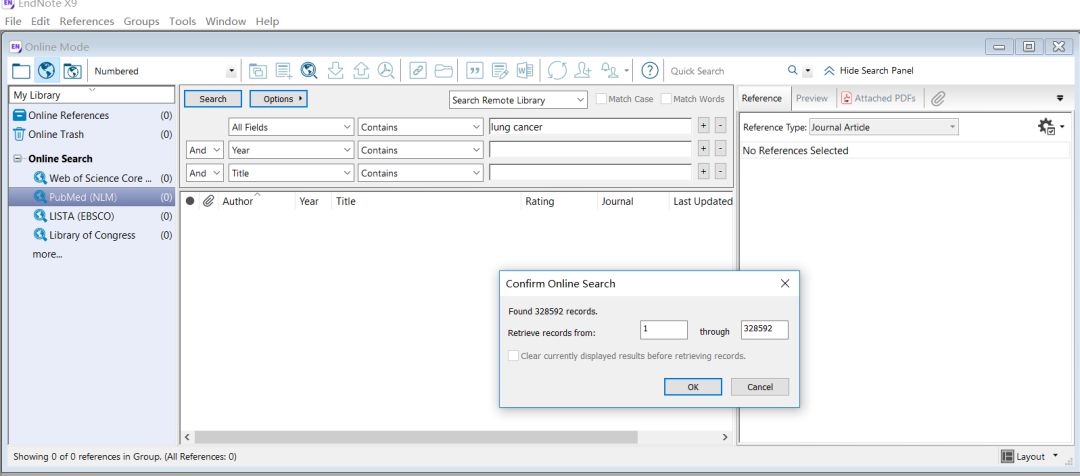Screen dimensions: 1080x476
Task: Click paperclip attachment column header
Action: (208, 201)
